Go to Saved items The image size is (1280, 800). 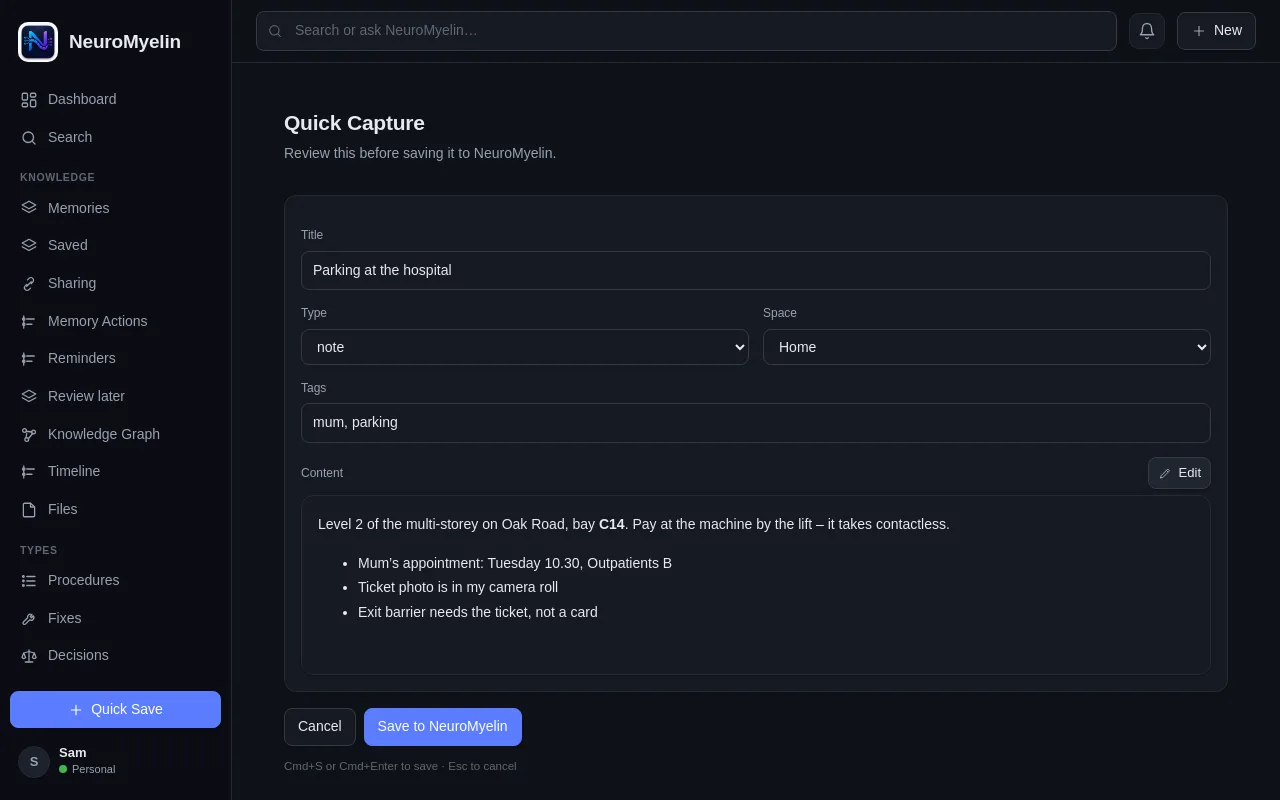pyautogui.click(x=115, y=245)
